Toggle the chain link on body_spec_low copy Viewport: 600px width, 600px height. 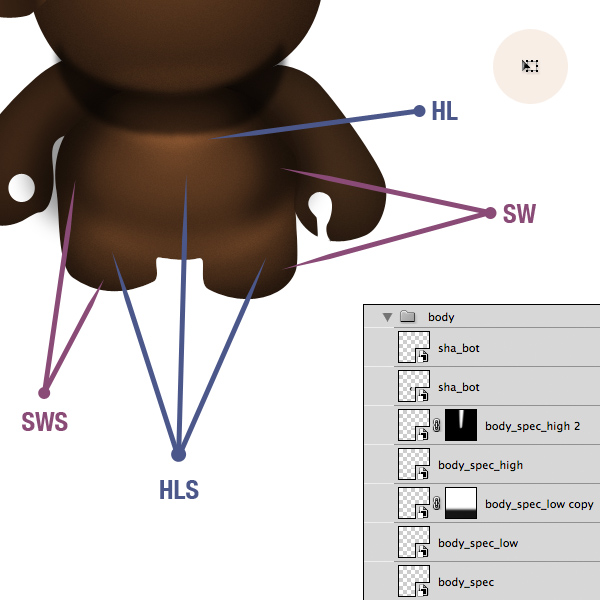pos(437,503)
